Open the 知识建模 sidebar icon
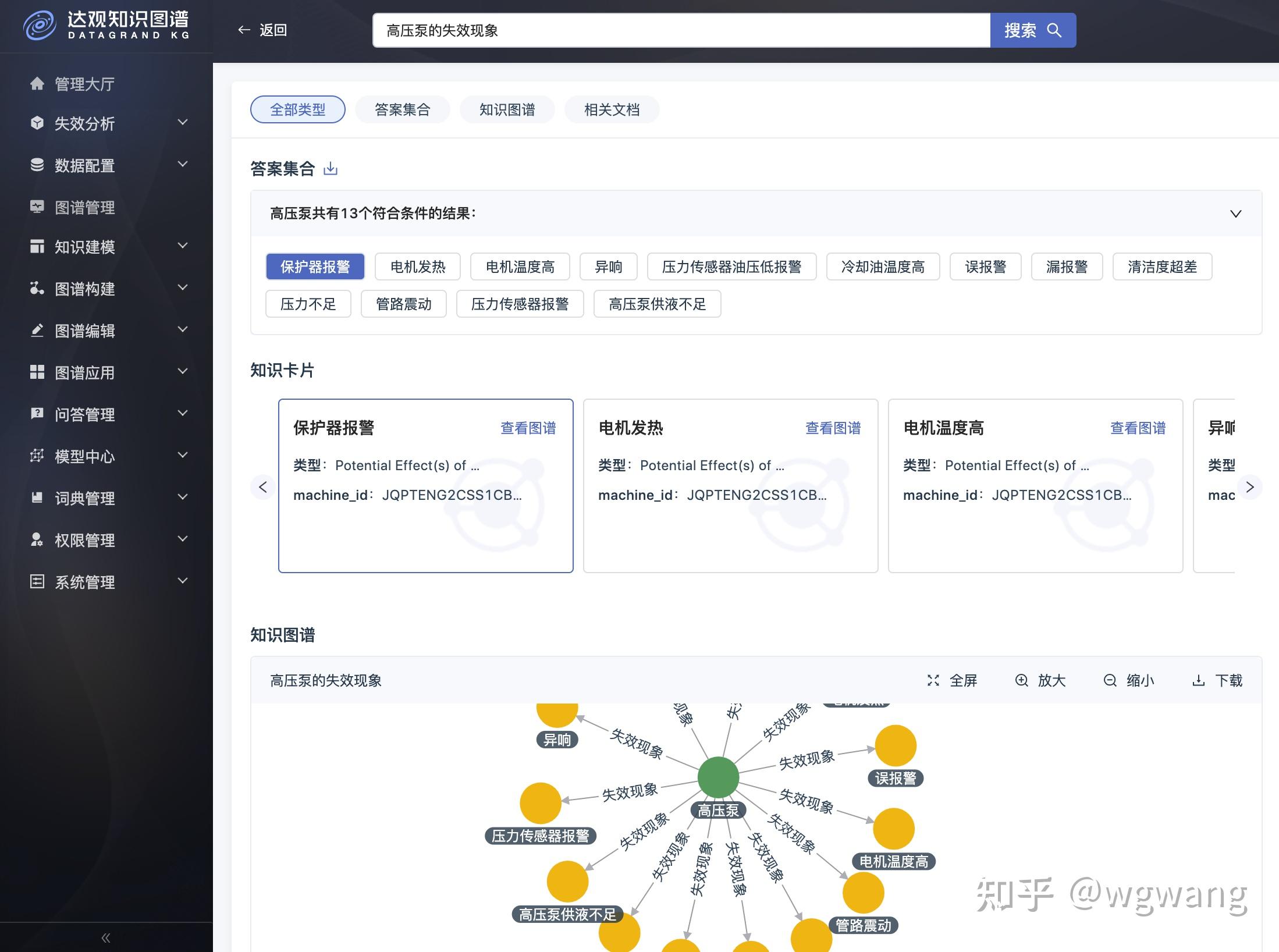This screenshot has width=1279, height=952. tap(37, 247)
